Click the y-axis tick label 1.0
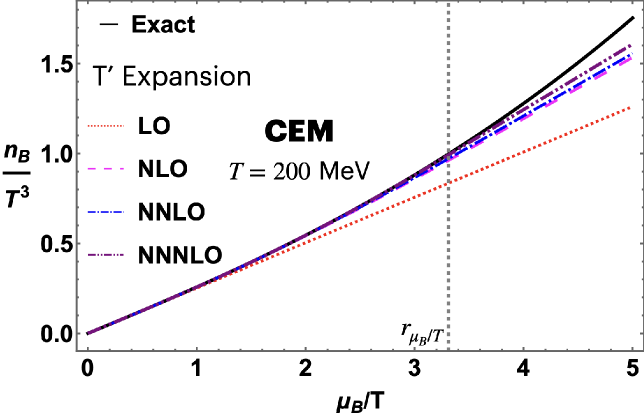644x413 pixels. (55, 154)
